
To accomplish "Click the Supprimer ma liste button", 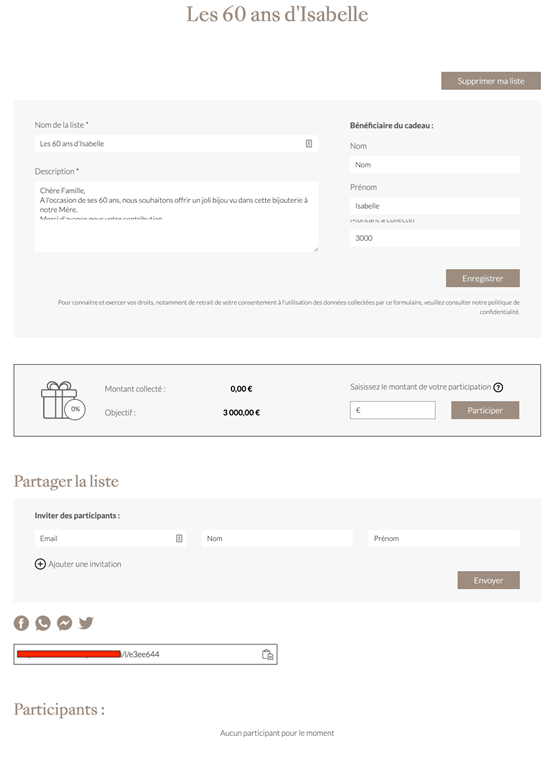I will tap(491, 81).
